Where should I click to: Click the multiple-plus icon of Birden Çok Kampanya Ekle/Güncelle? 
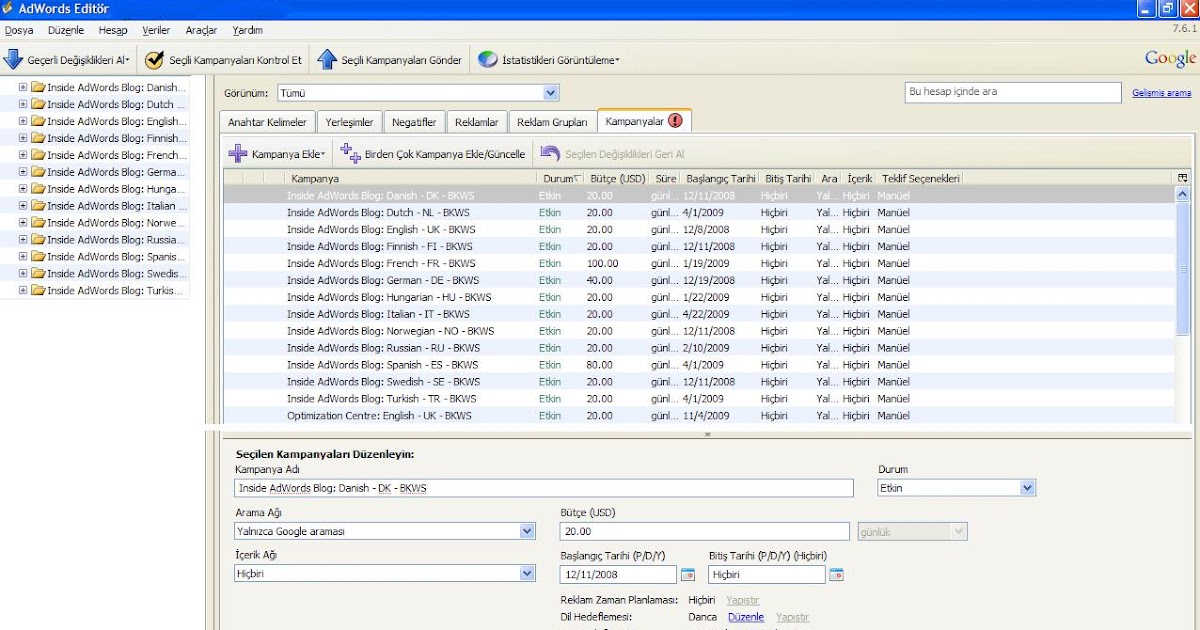350,153
